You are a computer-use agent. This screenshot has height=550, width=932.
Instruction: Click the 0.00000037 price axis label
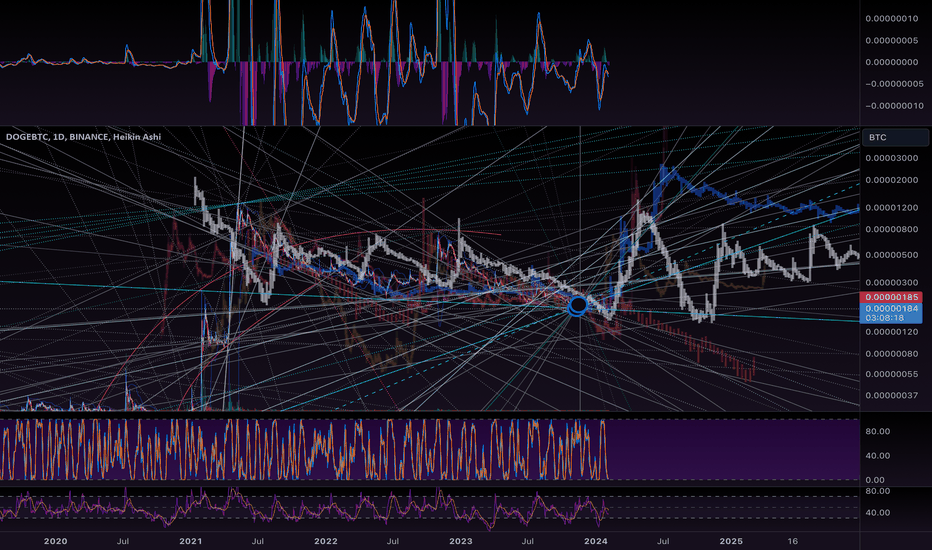(892, 395)
